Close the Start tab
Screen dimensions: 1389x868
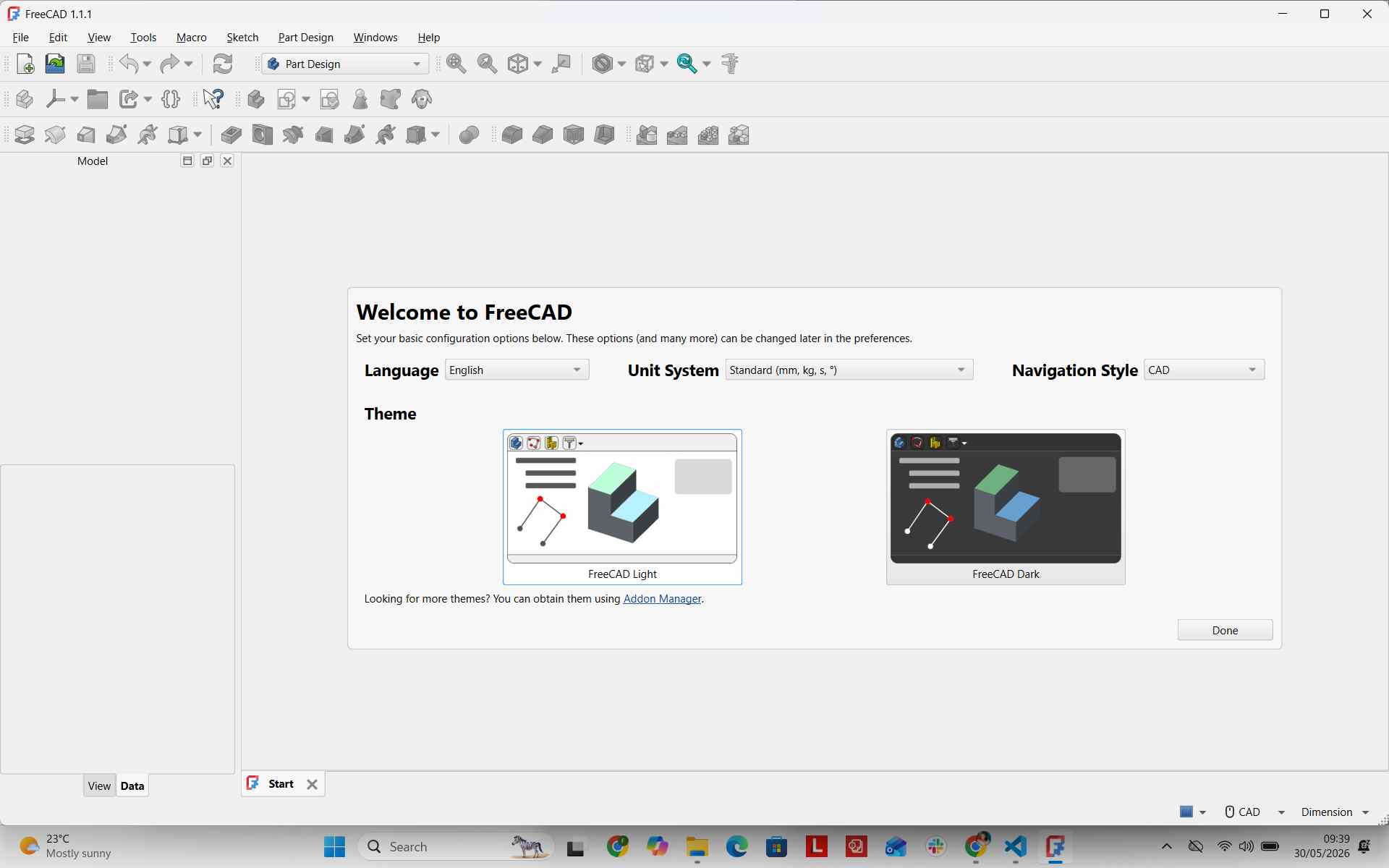[312, 785]
